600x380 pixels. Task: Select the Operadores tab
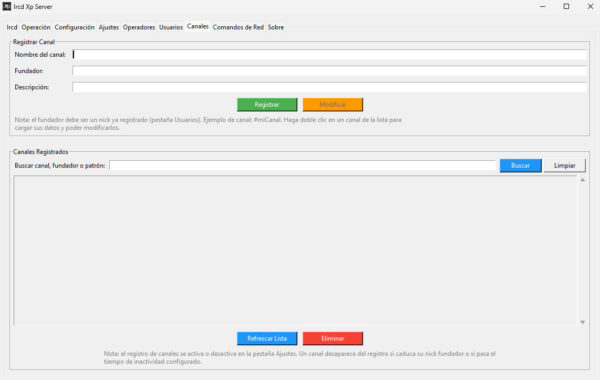pyautogui.click(x=139, y=27)
